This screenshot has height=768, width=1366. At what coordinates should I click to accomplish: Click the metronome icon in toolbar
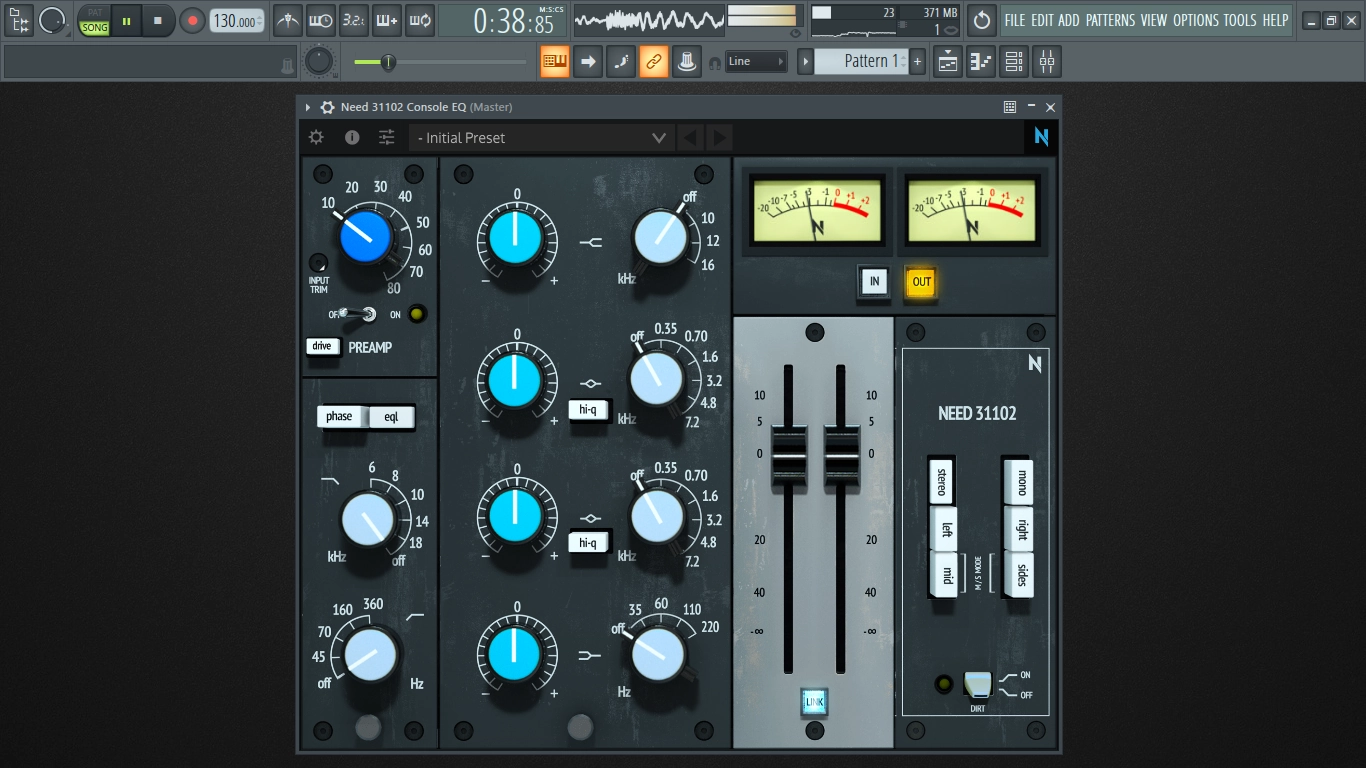click(288, 20)
